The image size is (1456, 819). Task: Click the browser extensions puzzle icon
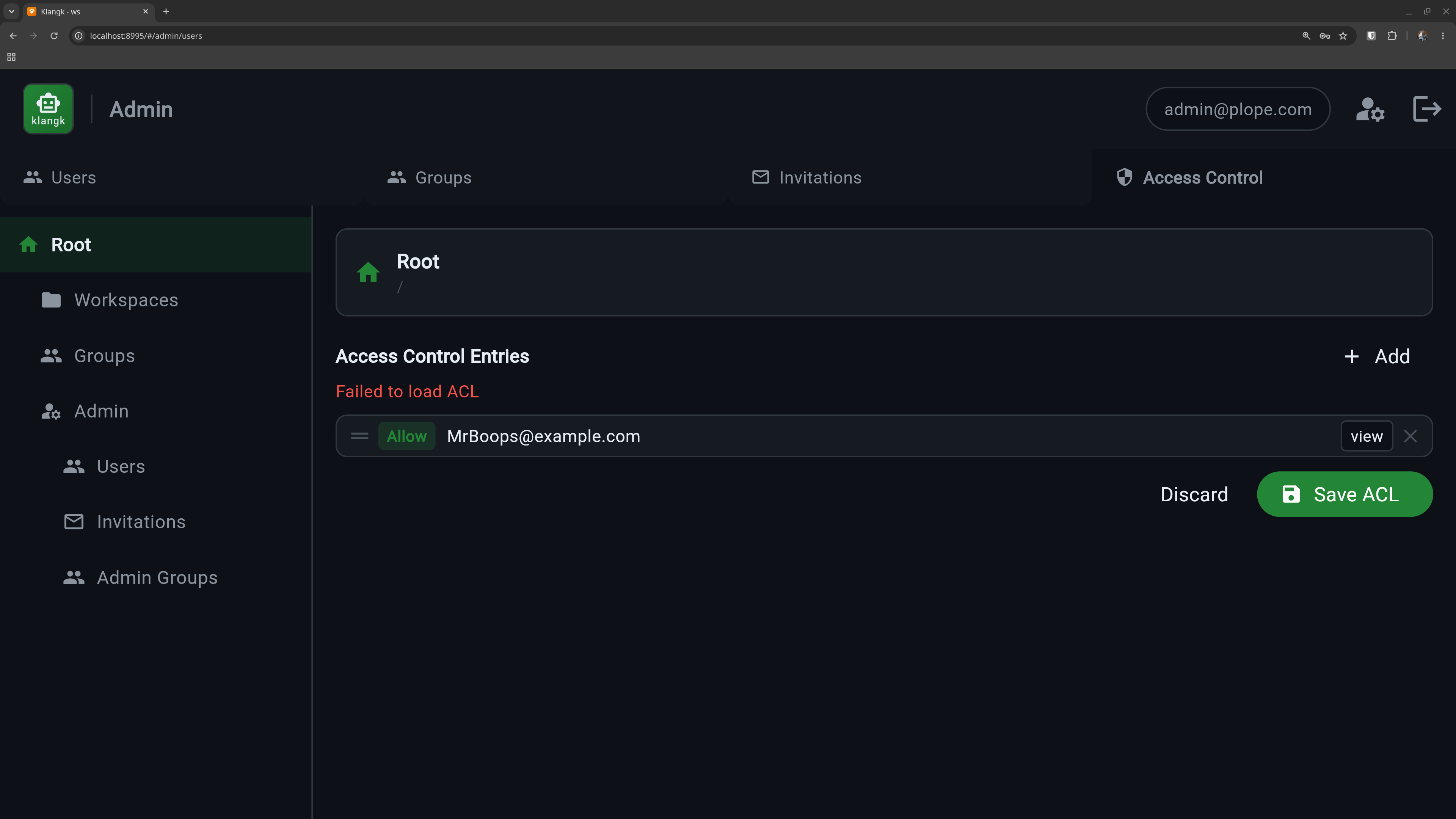(1392, 36)
